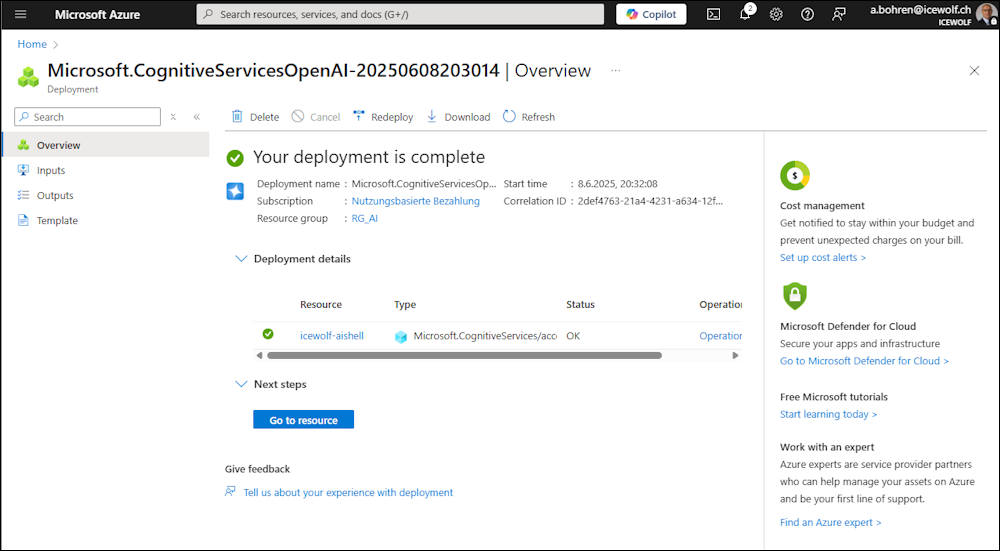Open the Nutzungsbasierte Bezahlung subscription link
1000x551 pixels.
point(415,201)
